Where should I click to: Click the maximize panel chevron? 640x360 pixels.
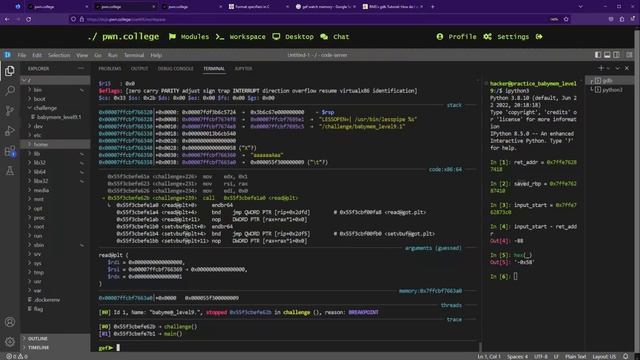pos(618,69)
